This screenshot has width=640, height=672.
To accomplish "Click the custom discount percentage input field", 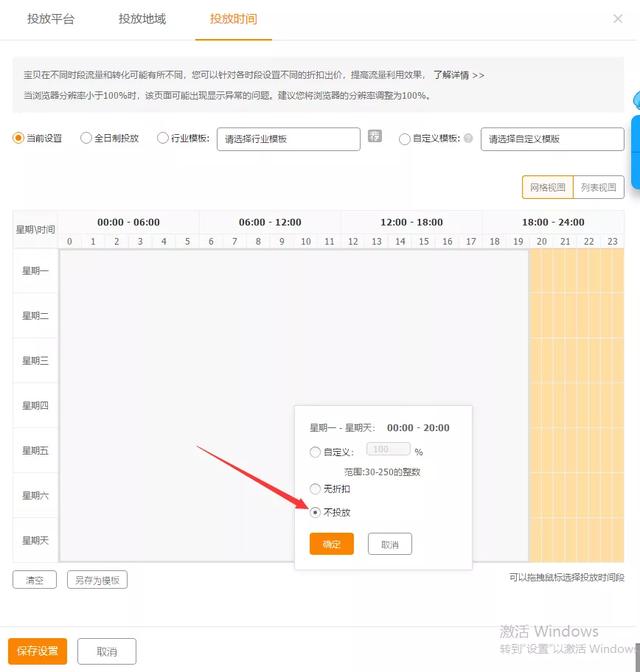I will [x=388, y=451].
